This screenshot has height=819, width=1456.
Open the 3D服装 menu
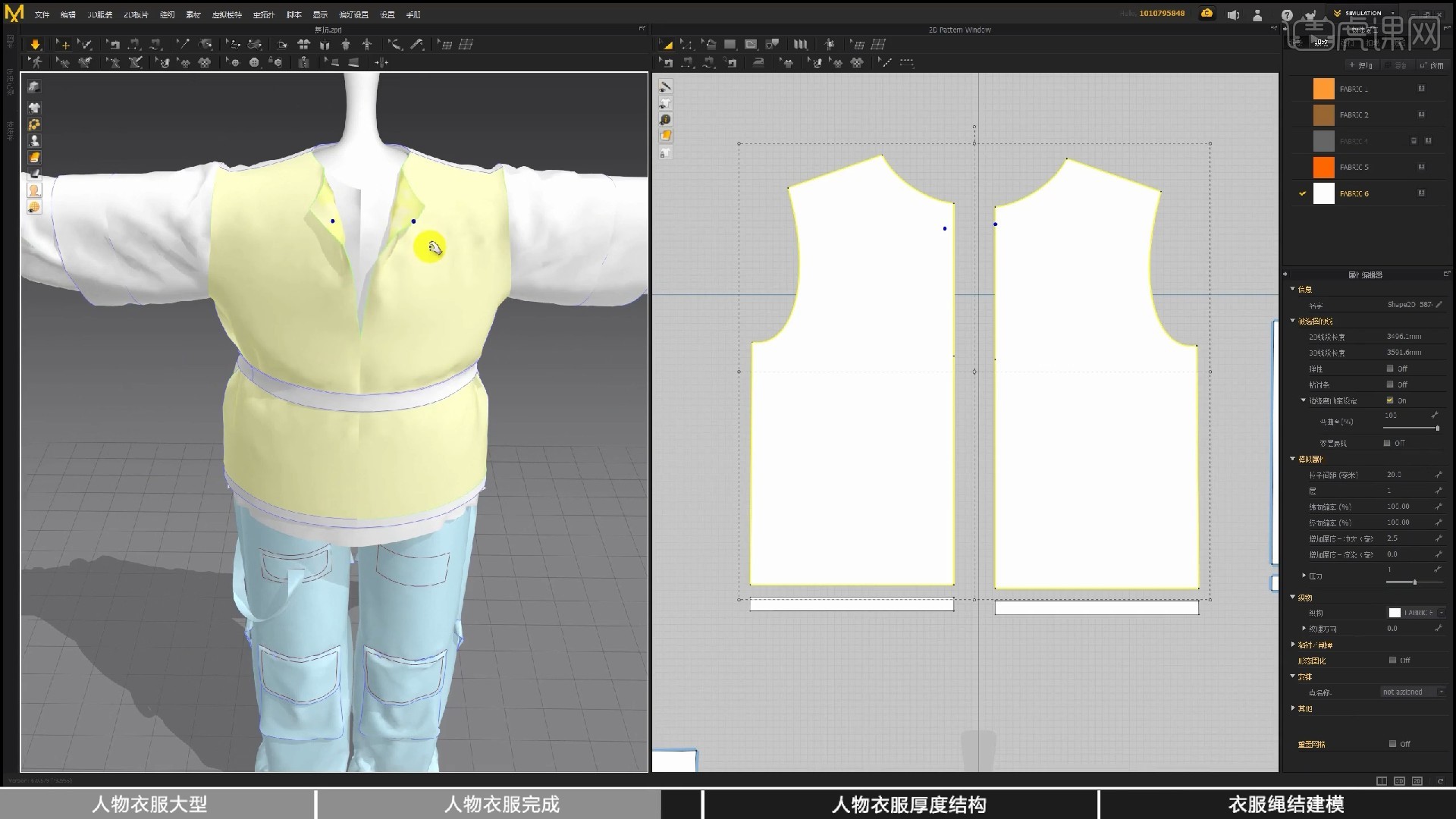(x=99, y=14)
